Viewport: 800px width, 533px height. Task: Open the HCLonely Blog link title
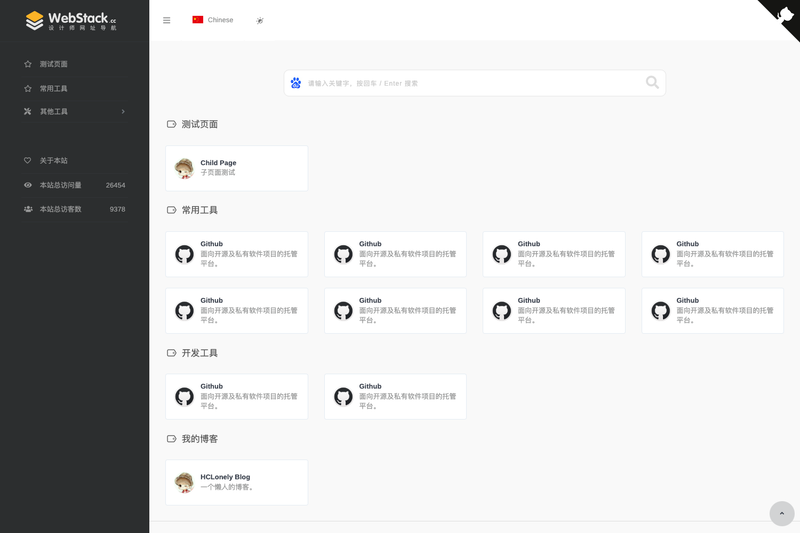[x=225, y=477]
